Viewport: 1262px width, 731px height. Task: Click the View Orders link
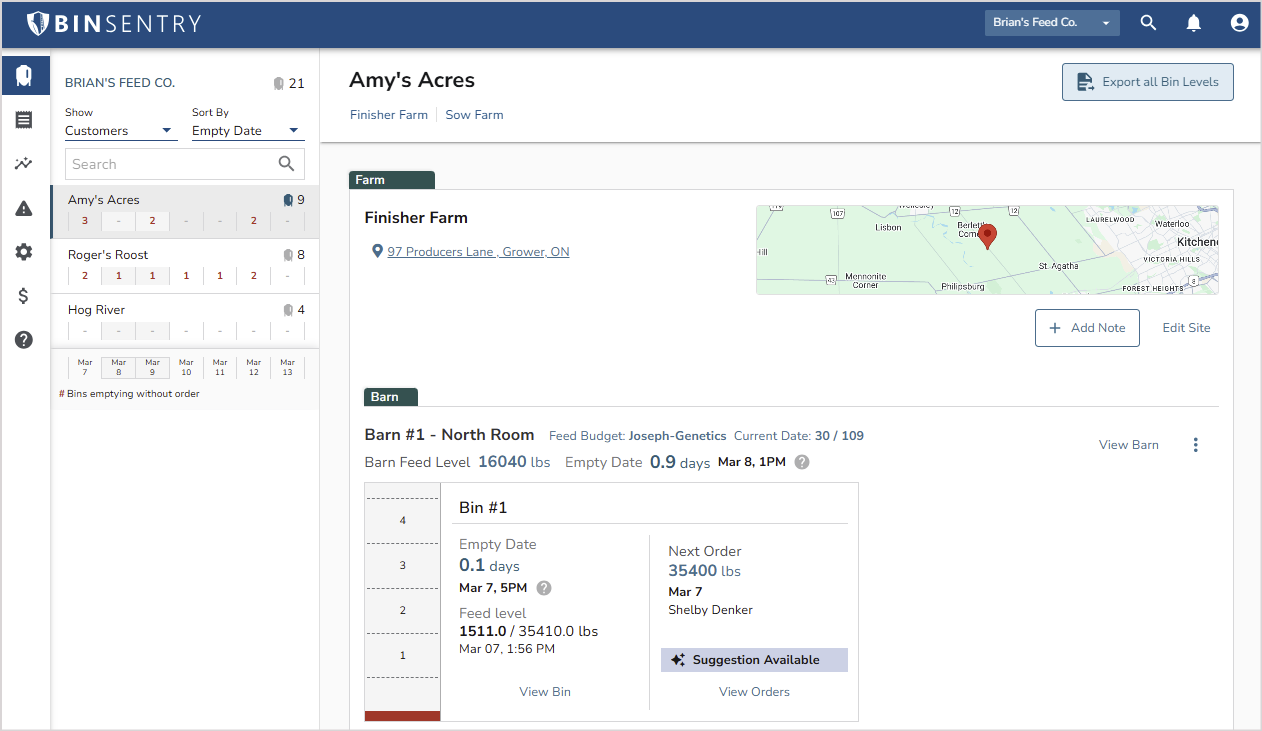[x=754, y=692]
